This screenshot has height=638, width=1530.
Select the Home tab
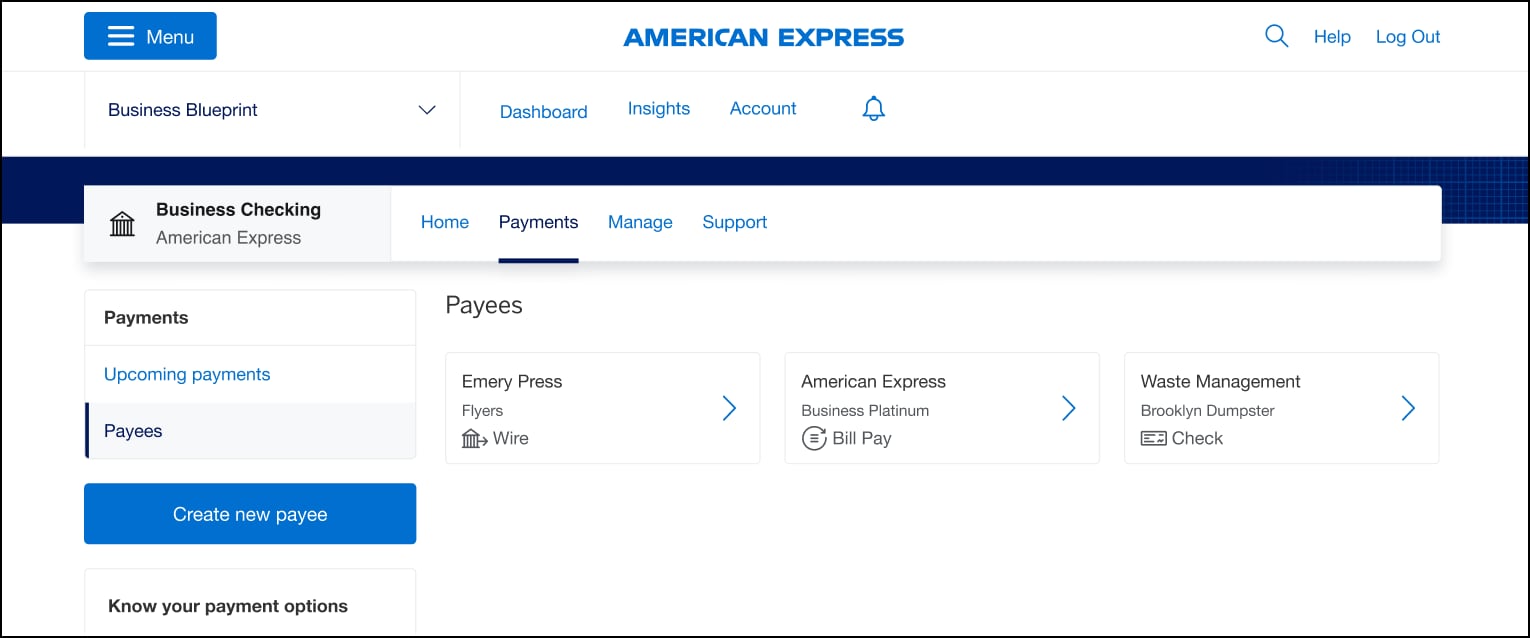[x=445, y=222]
